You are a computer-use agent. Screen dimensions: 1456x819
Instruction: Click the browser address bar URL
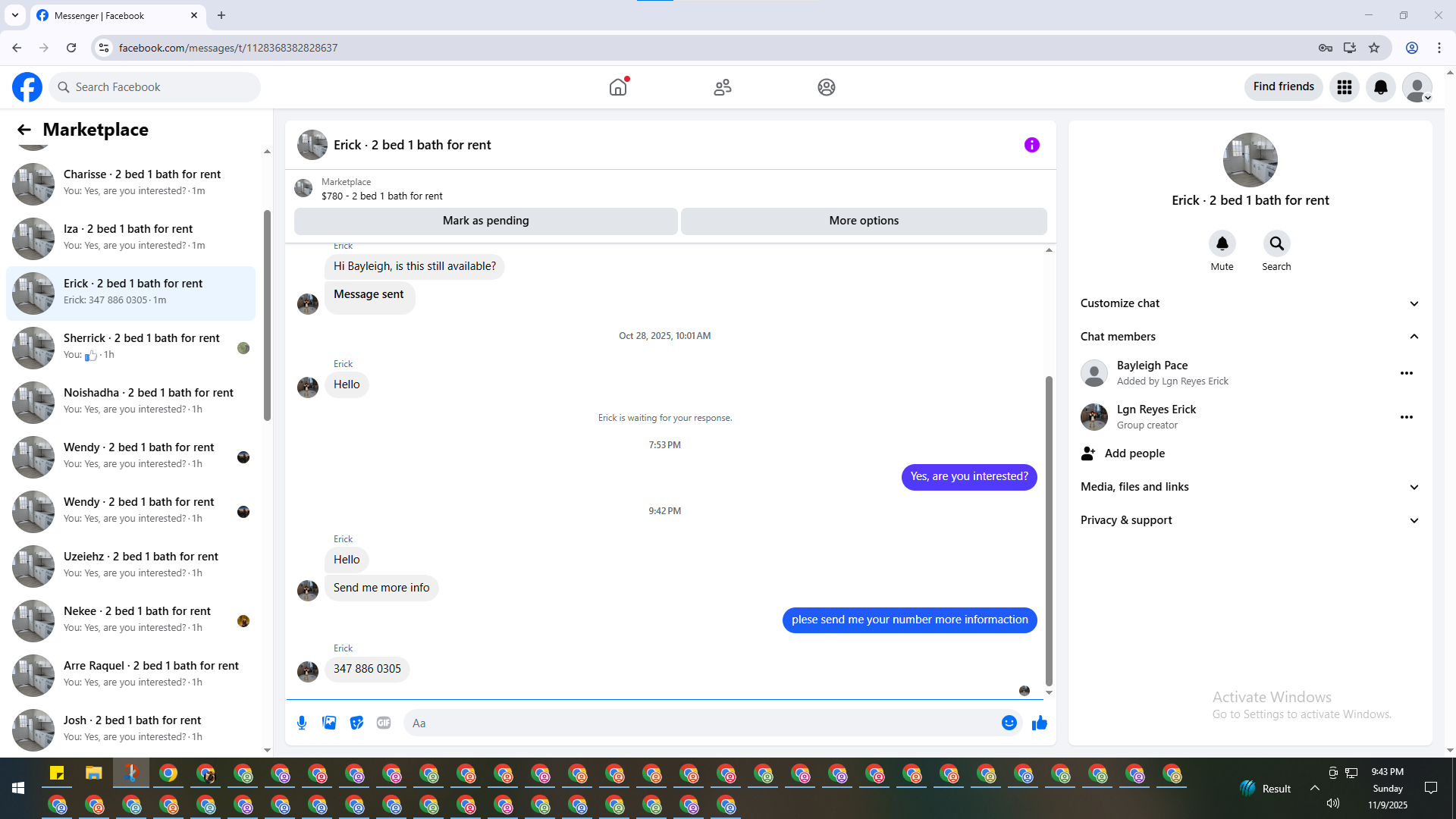click(228, 48)
